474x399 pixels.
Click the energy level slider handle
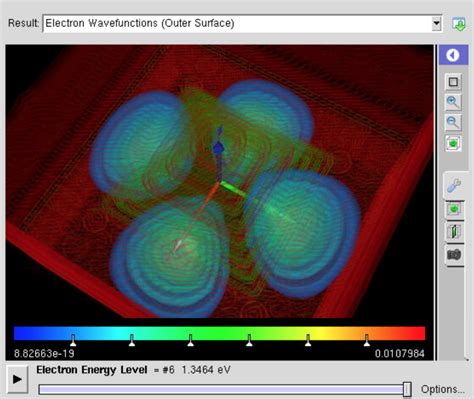click(x=407, y=389)
